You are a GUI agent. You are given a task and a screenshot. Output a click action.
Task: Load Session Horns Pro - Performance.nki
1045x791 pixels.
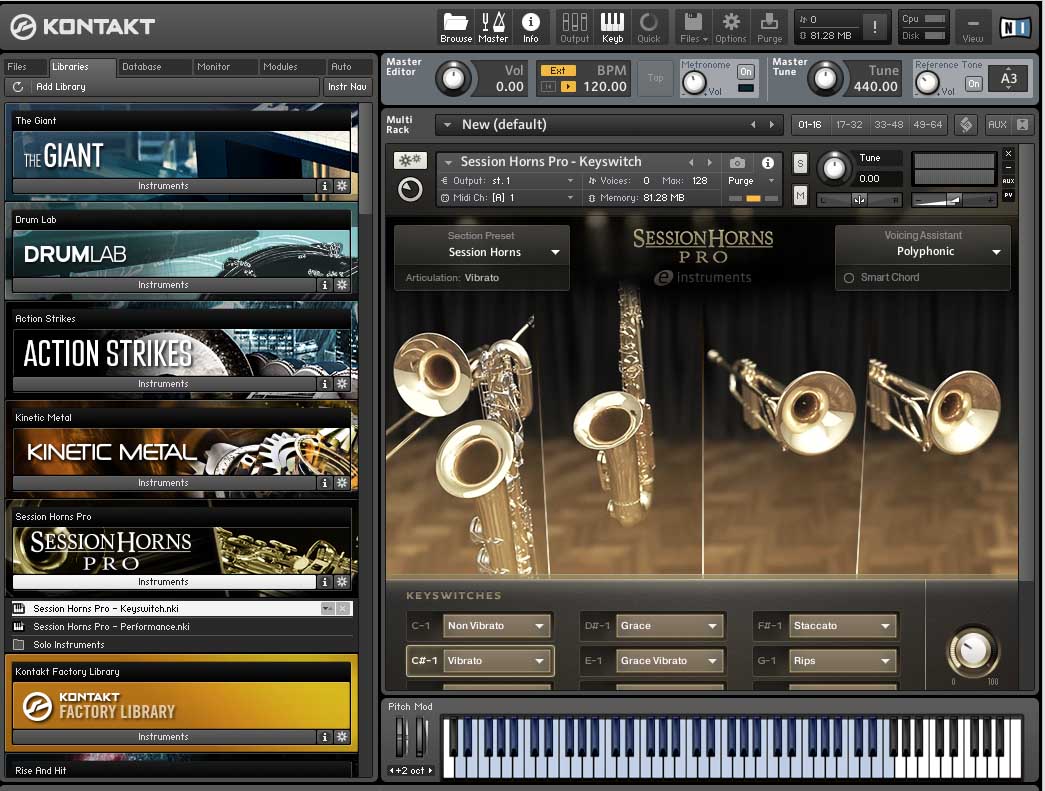111,627
